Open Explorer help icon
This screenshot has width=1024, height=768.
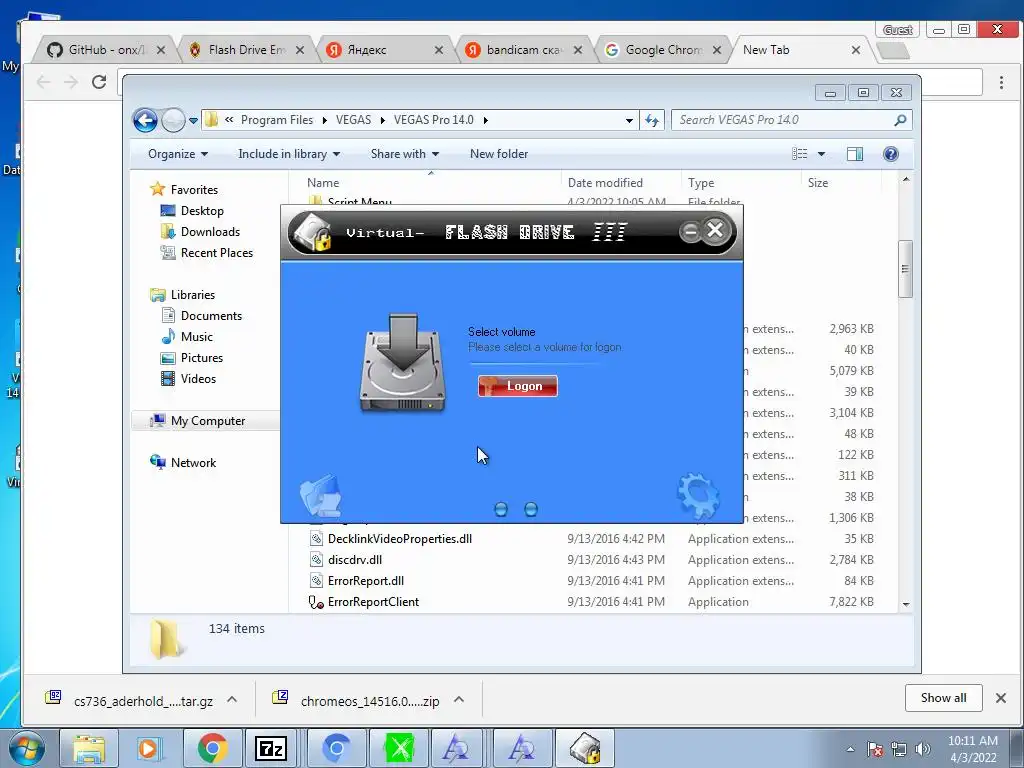[x=890, y=154]
